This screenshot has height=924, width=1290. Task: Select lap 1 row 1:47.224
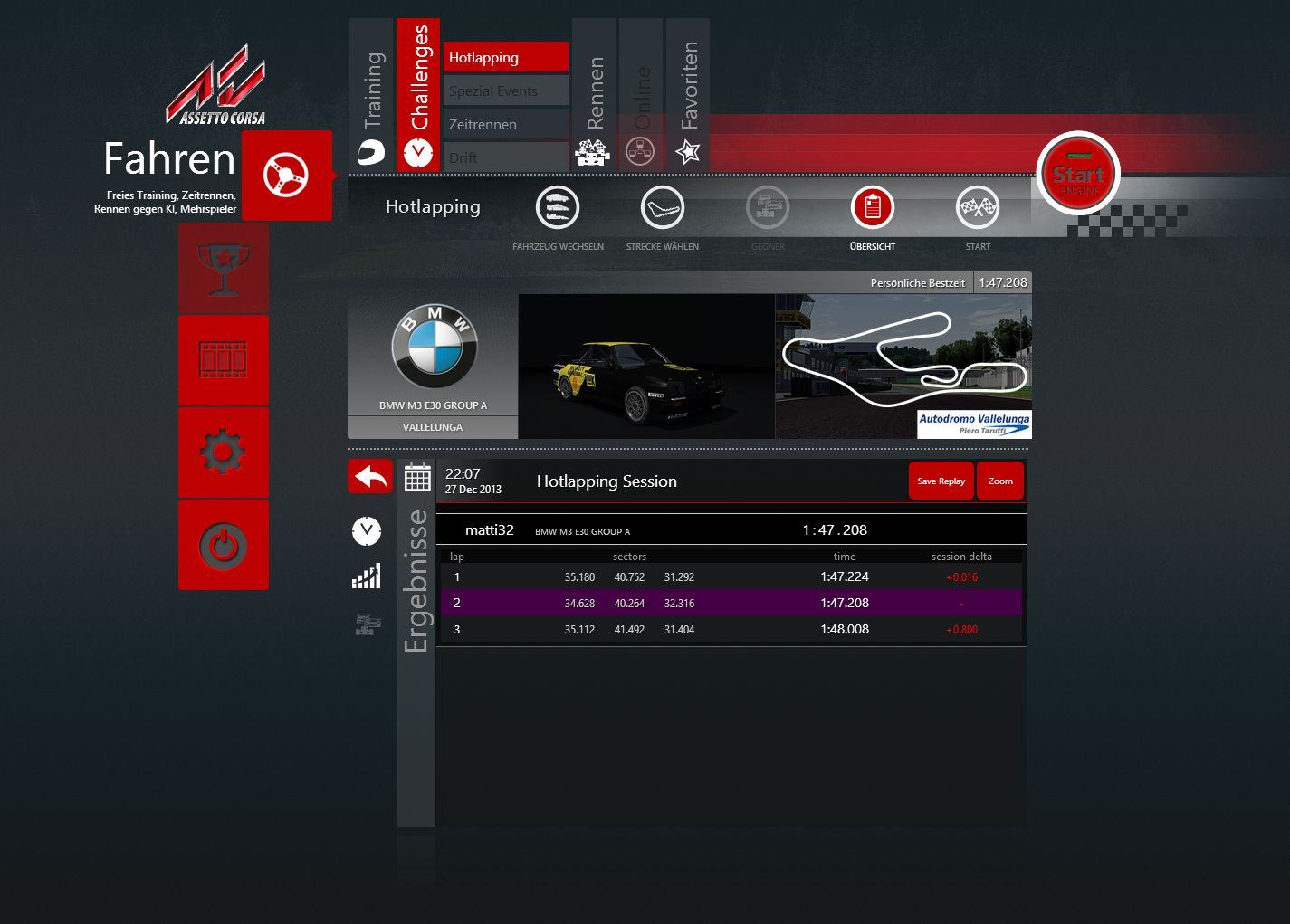pos(731,576)
